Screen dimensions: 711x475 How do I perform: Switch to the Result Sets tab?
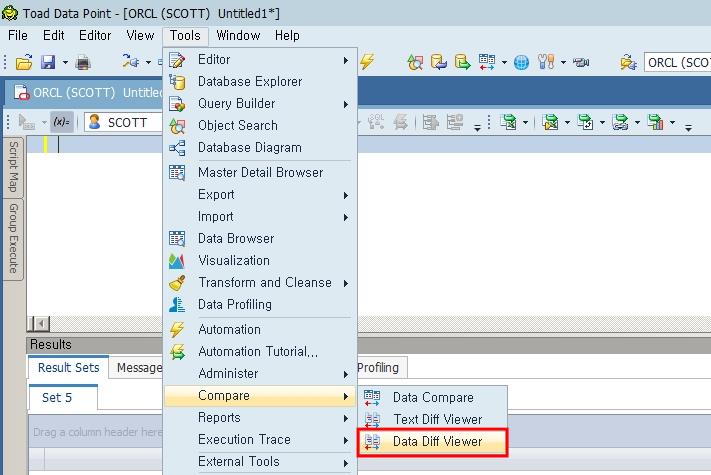point(68,367)
